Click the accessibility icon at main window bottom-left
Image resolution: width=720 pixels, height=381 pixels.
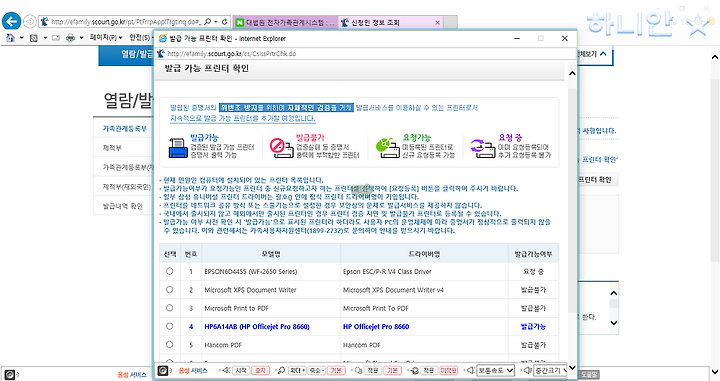click(x=10, y=375)
